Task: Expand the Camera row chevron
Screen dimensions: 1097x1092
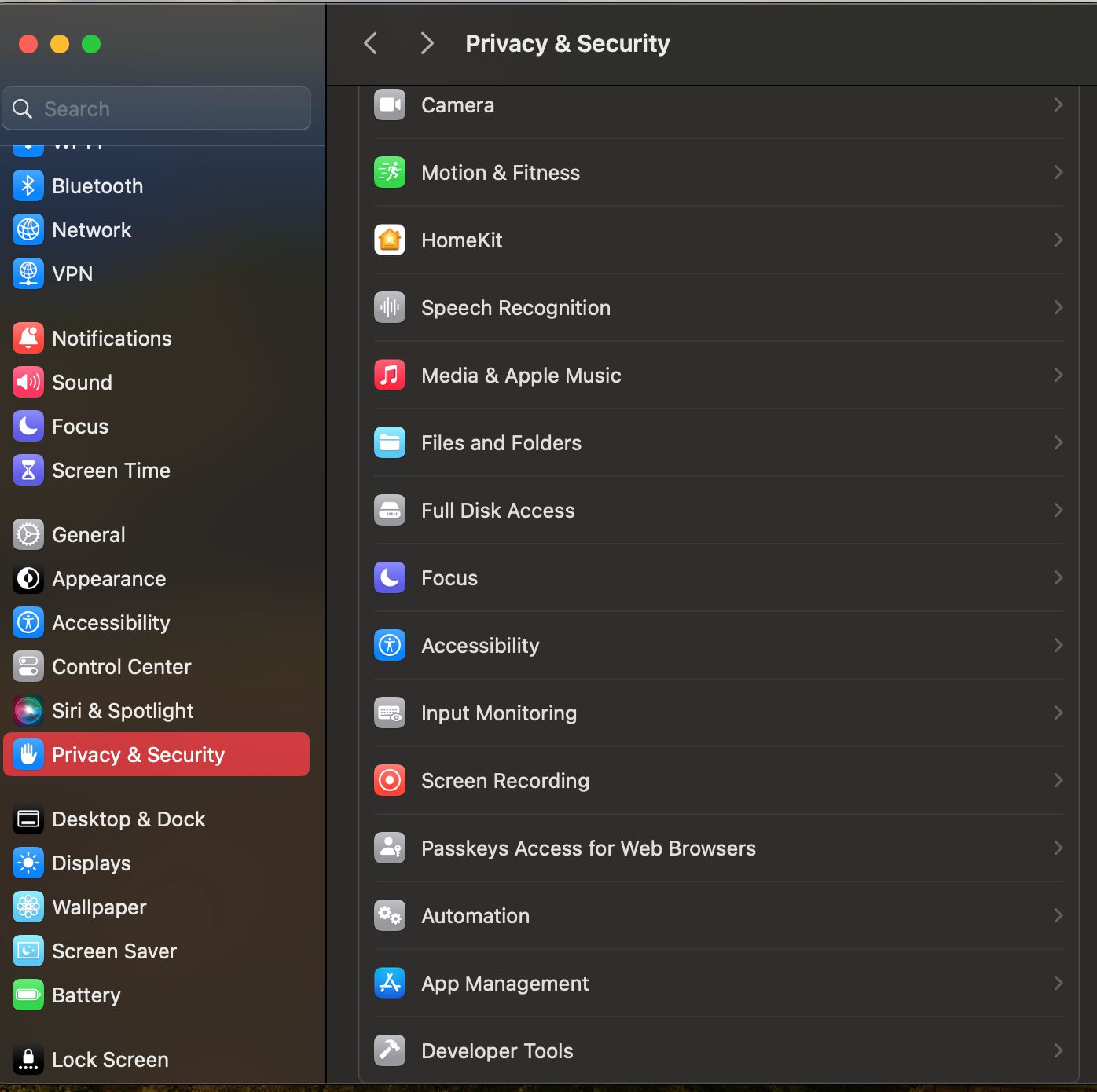Action: [x=1058, y=105]
